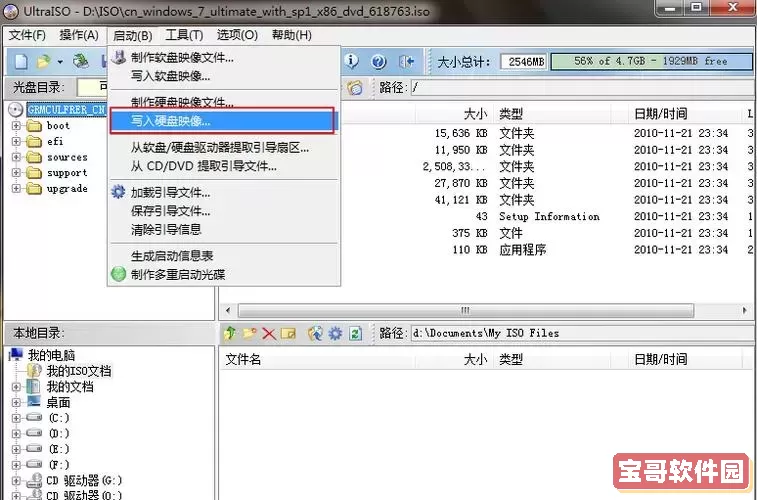Click the local path field d:\Documents\My ISO Files
This screenshot has height=500, width=757.
point(582,333)
